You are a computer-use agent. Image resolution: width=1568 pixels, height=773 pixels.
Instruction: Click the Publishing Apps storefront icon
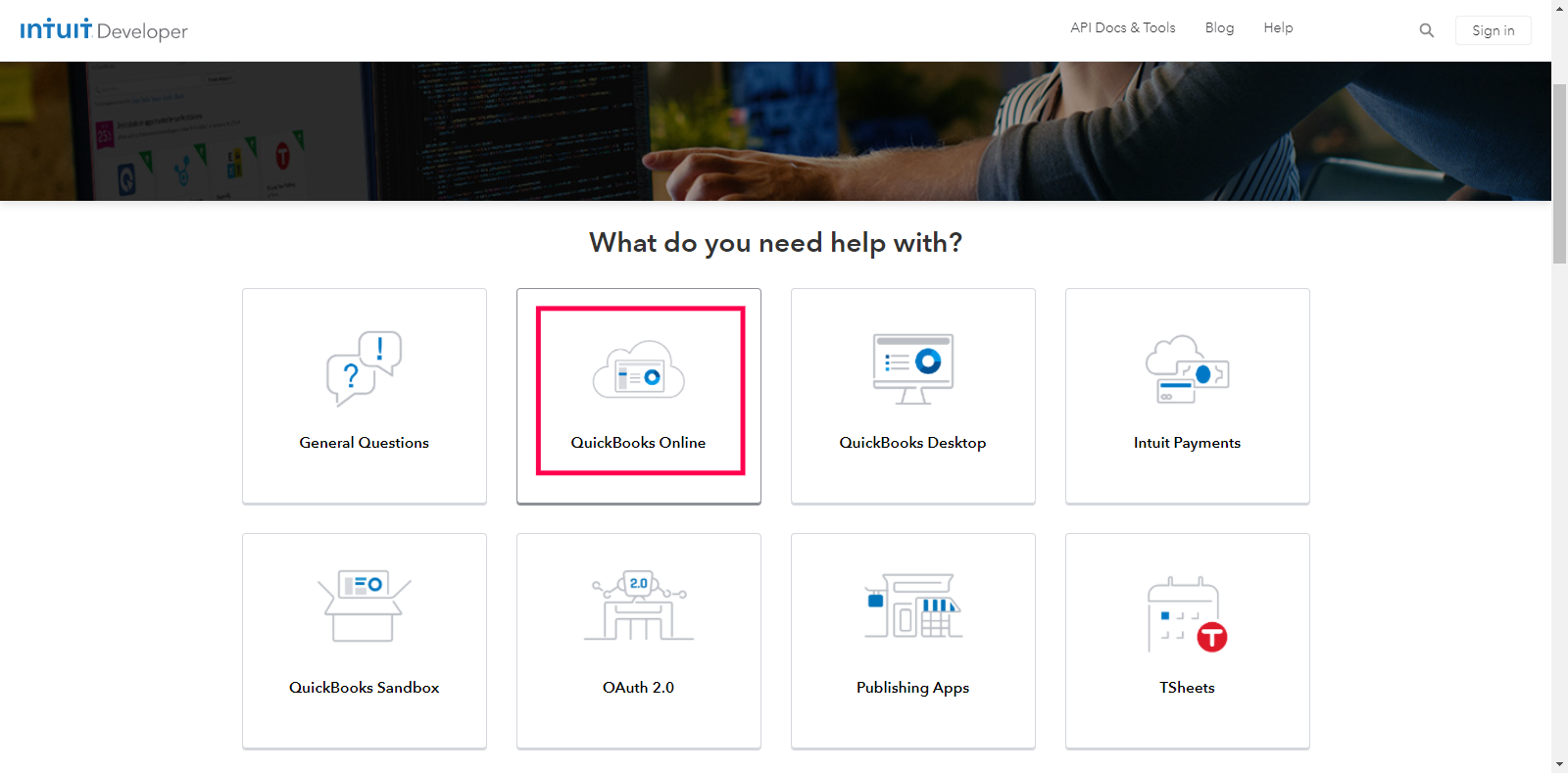[x=913, y=605]
